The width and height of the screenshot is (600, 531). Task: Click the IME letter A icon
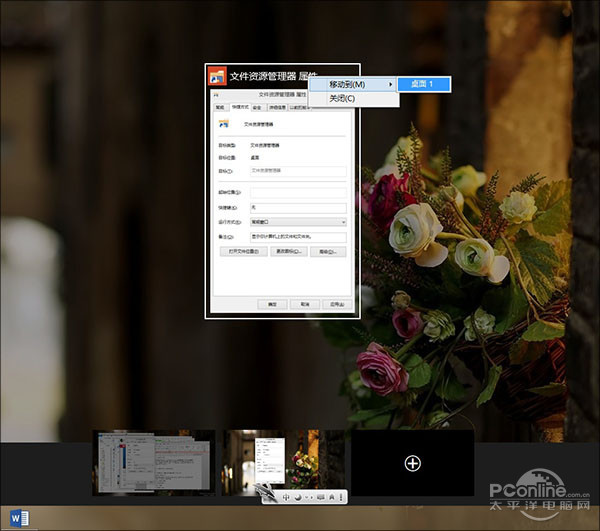pyautogui.click(x=331, y=497)
